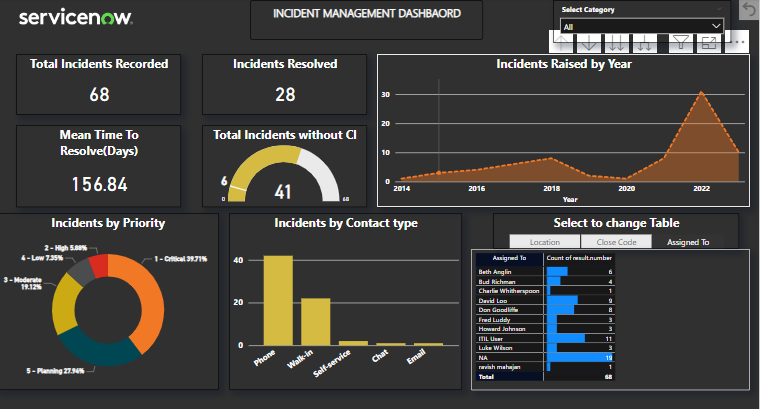Viewport: 760px width, 409px height.
Task: Sort by Count of result.number header
Action: (579, 258)
